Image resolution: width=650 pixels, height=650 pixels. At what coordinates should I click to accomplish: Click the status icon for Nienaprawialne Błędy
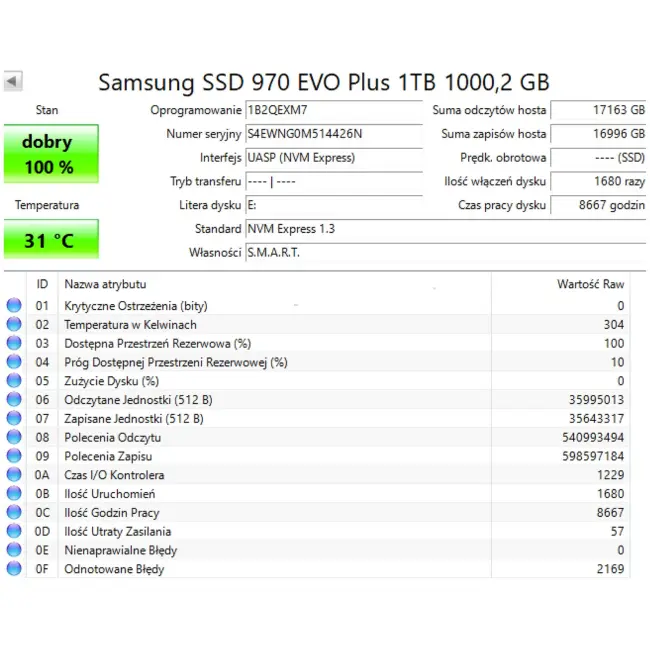(x=14, y=550)
